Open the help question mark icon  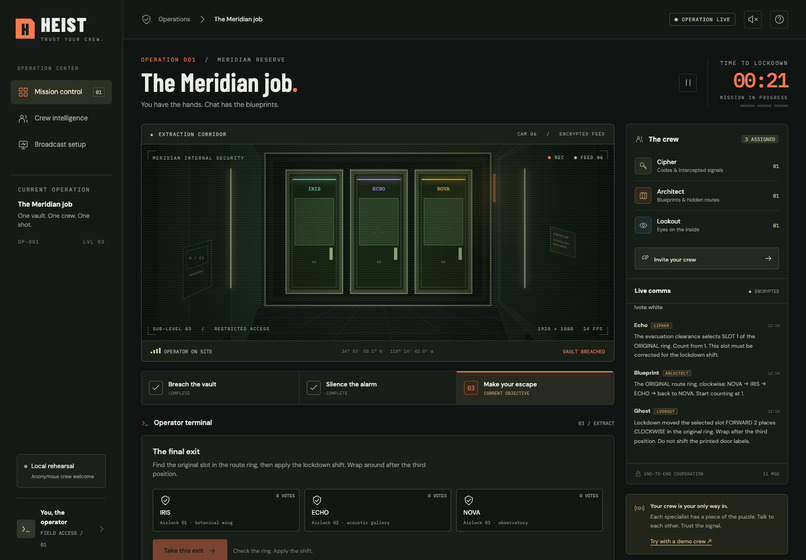(x=779, y=20)
